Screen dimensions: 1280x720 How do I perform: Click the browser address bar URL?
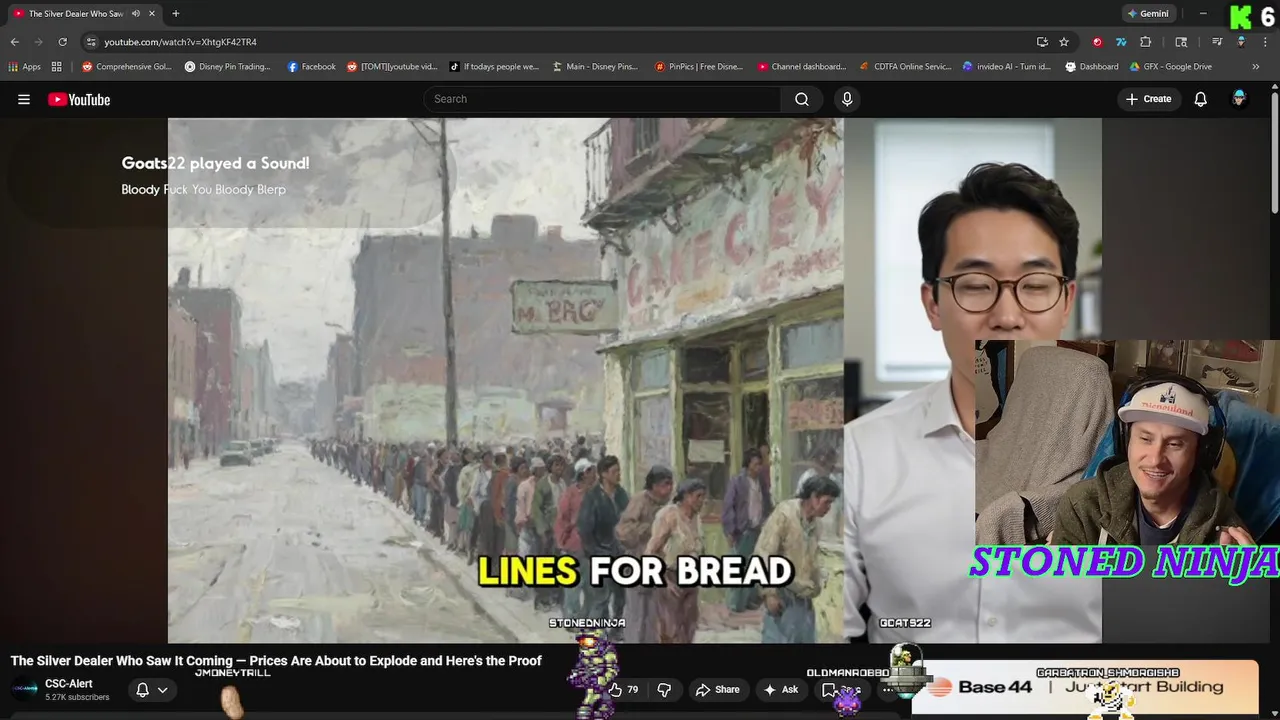coord(181,42)
